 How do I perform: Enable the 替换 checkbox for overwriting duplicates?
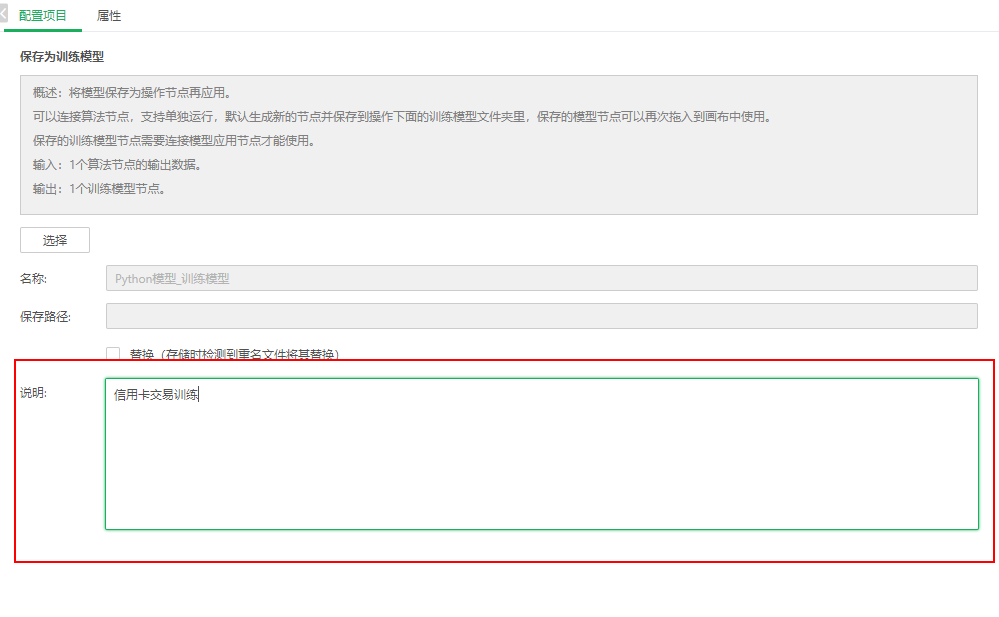point(112,352)
